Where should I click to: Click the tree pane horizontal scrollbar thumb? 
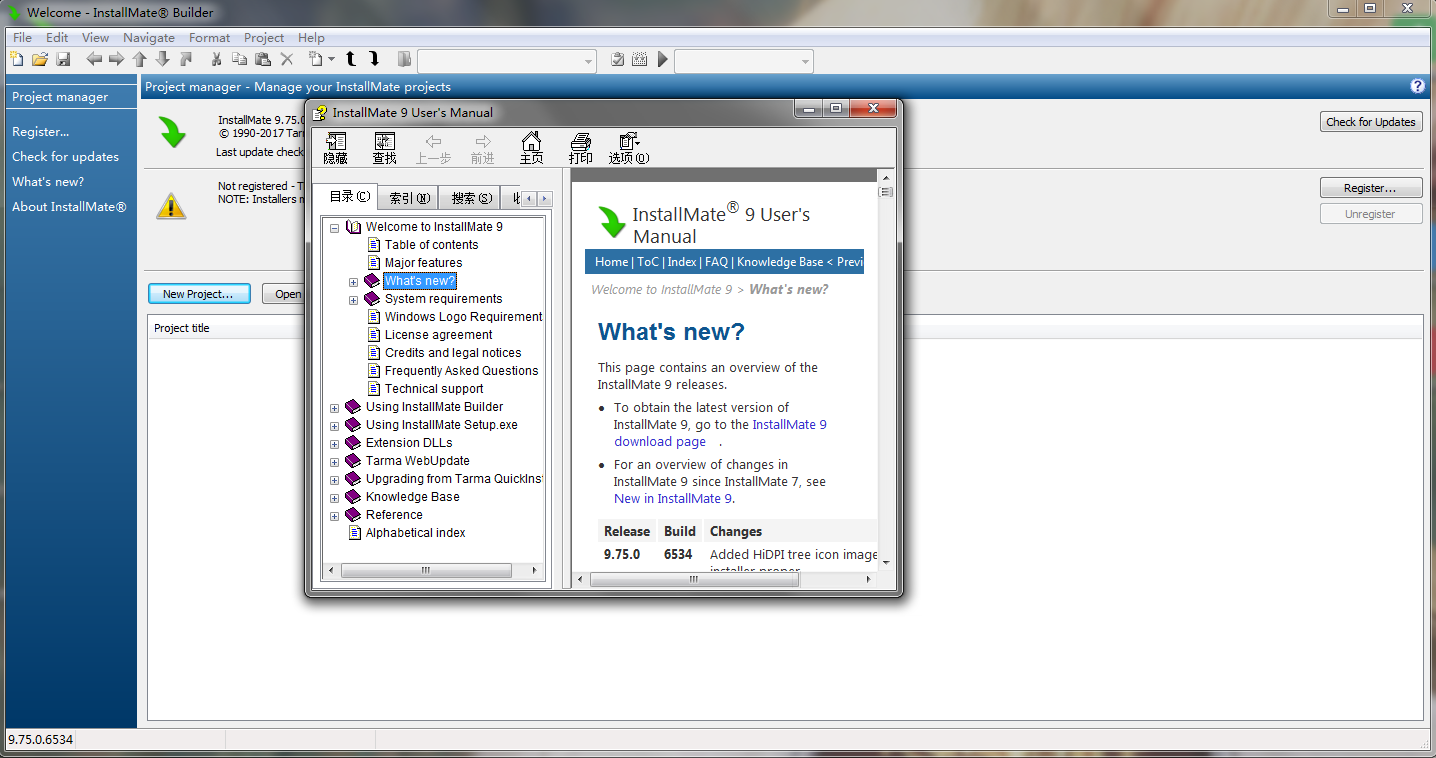(426, 571)
